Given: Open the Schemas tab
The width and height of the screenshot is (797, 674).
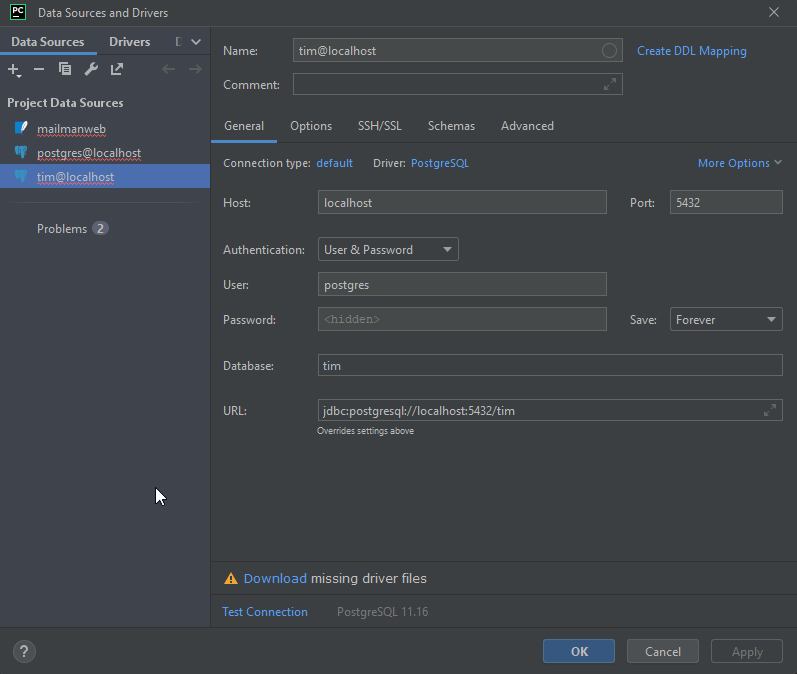Looking at the screenshot, I should tap(451, 126).
